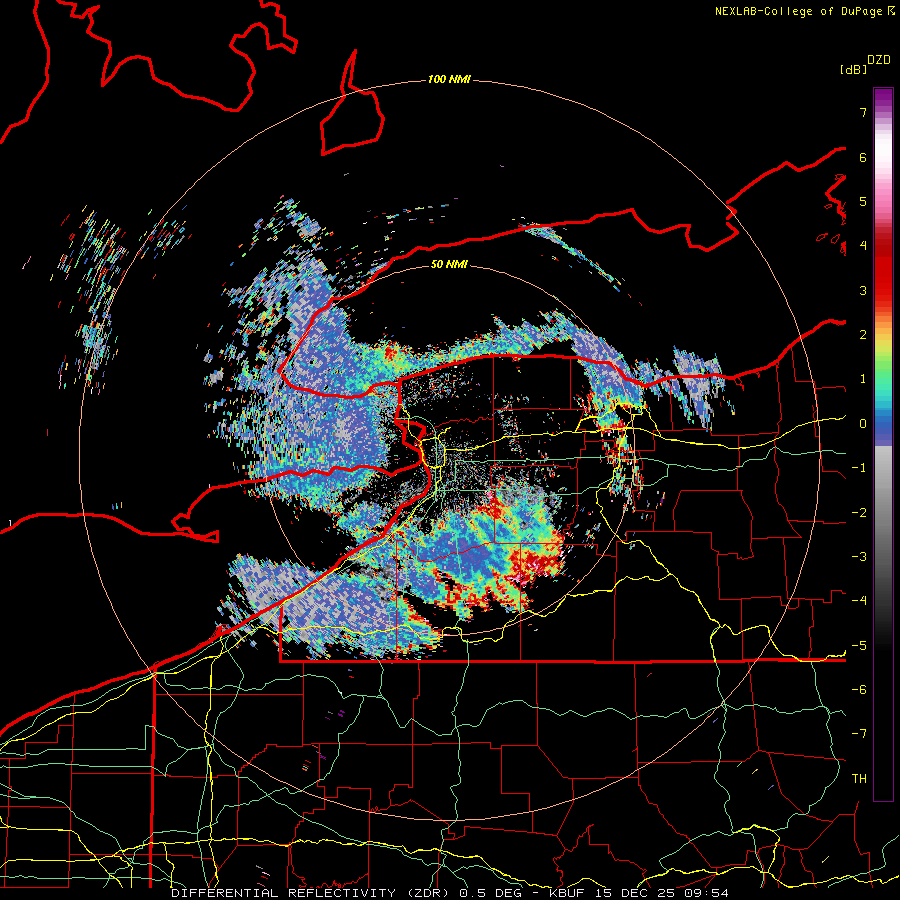Viewport: 900px width, 900px height.
Task: Click the color scale value -4
Action: pos(859,601)
